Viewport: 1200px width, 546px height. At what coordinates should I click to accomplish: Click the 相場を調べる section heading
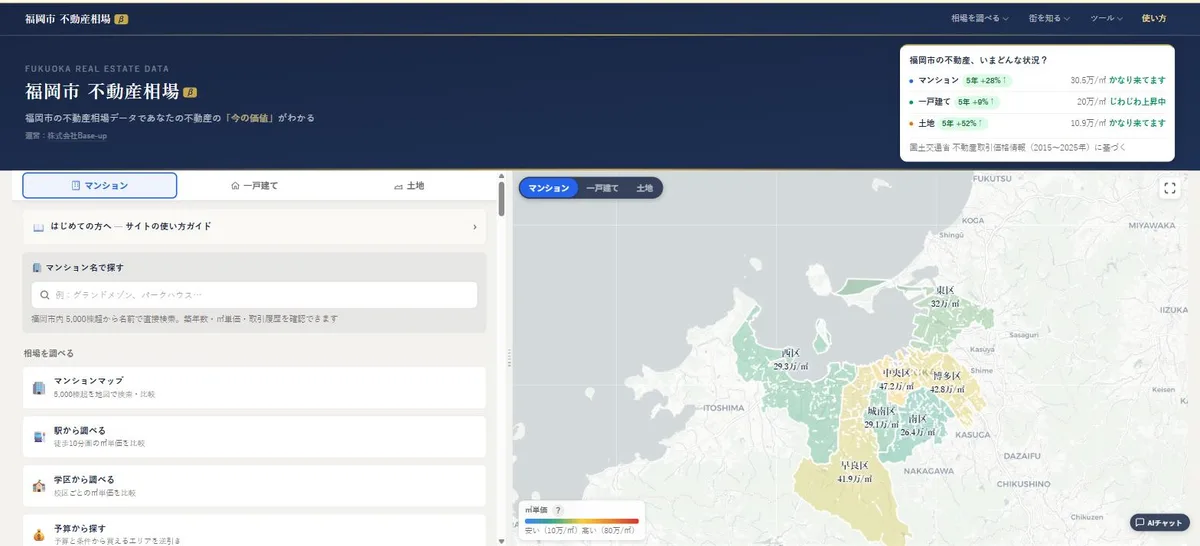click(x=49, y=353)
